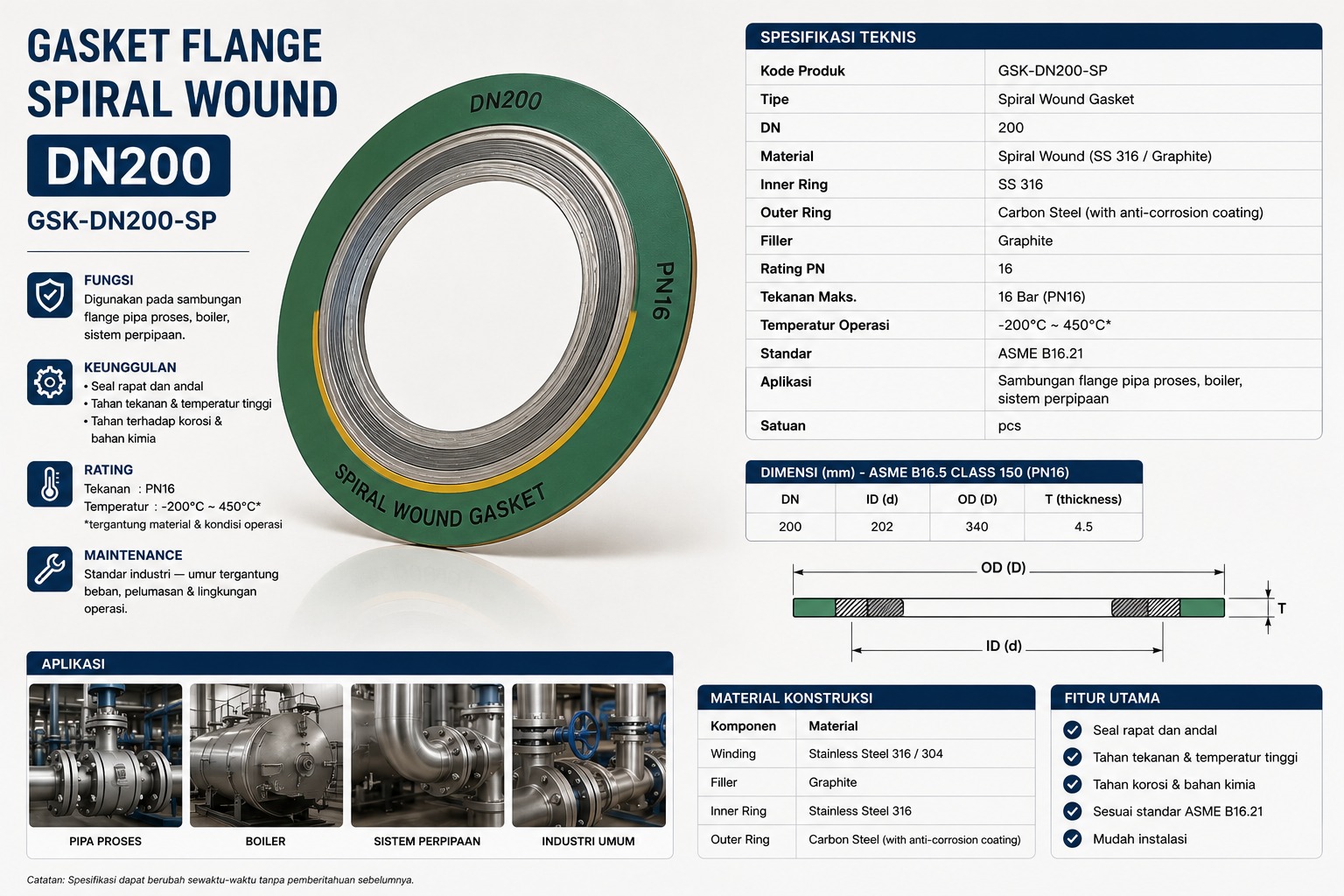Click the Outer Ring value in specifications table
The height and width of the screenshot is (896, 1344).
(1130, 213)
